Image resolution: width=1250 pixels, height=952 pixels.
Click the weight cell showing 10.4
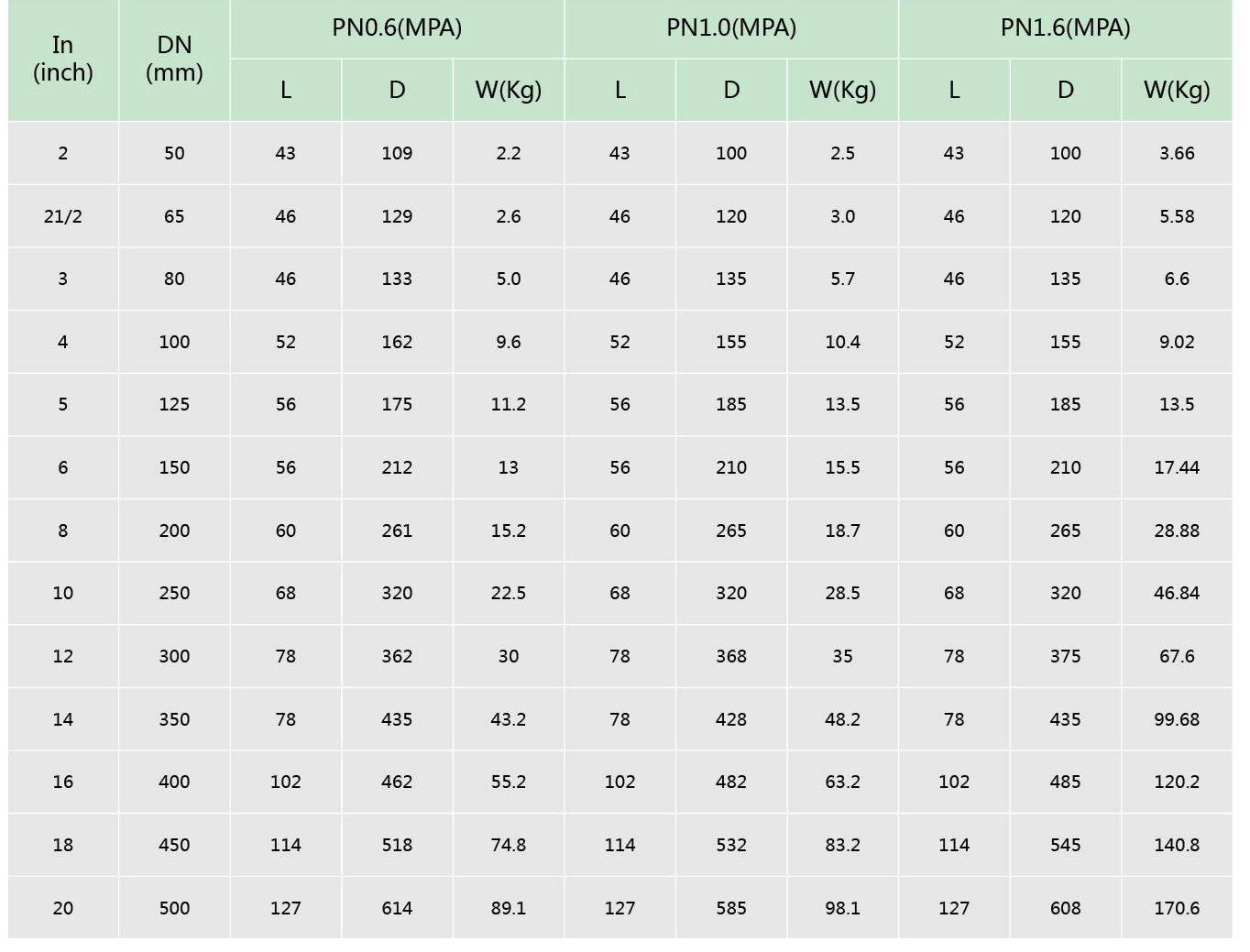842,342
